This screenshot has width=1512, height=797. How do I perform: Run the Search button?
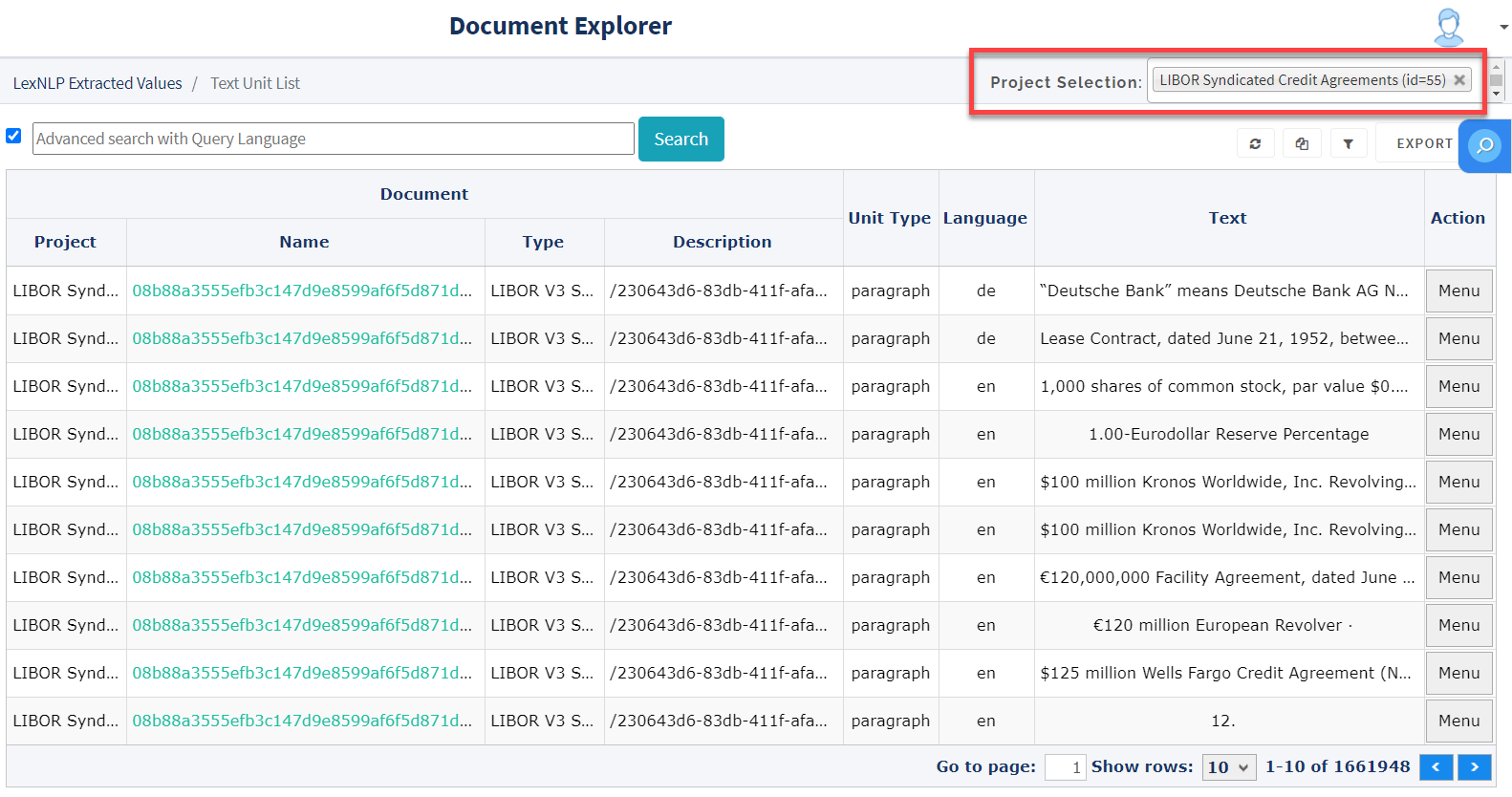click(x=680, y=139)
